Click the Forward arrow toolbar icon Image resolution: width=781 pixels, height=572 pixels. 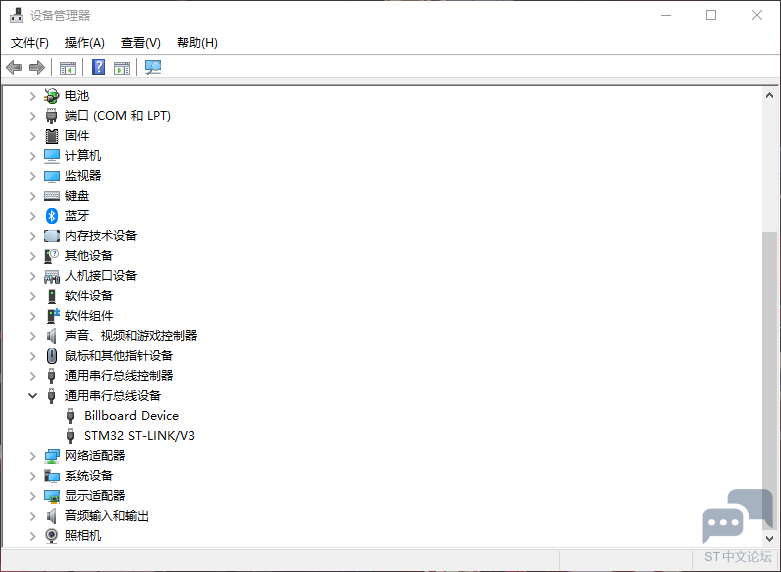point(37,67)
